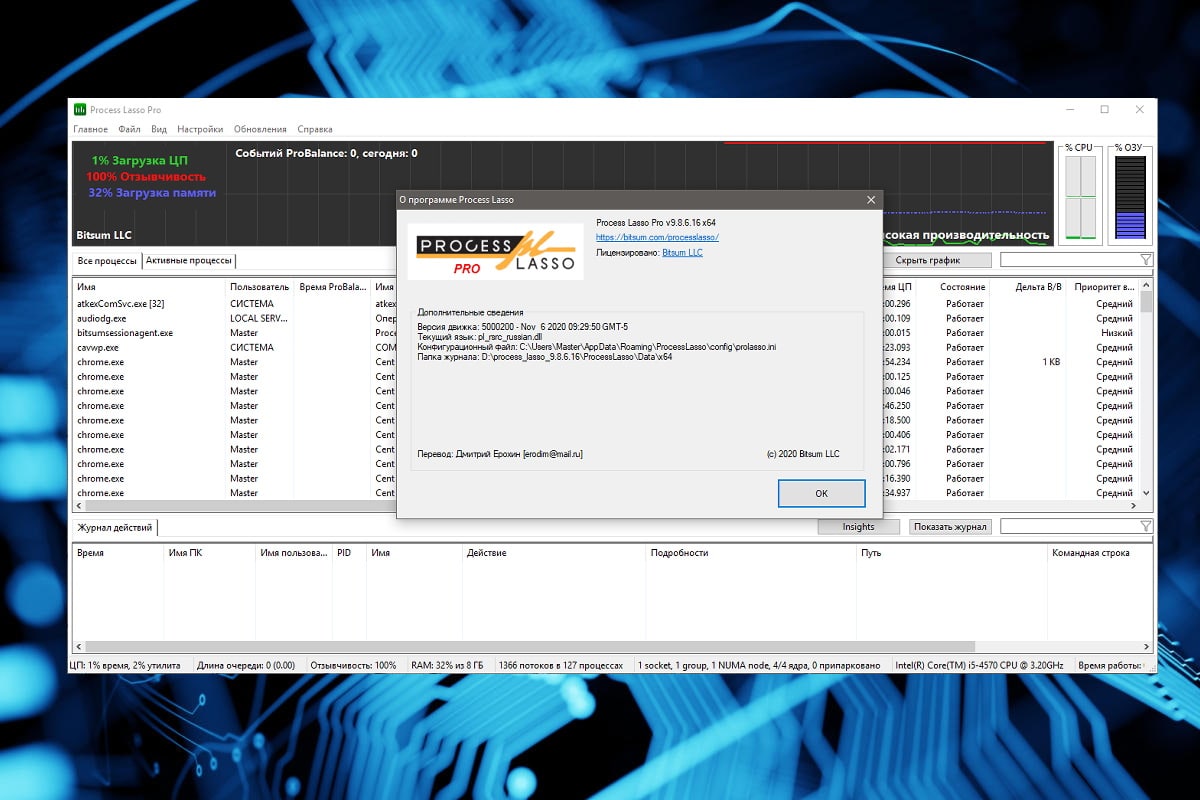
Task: Open the Обновления menu
Action: (x=260, y=129)
